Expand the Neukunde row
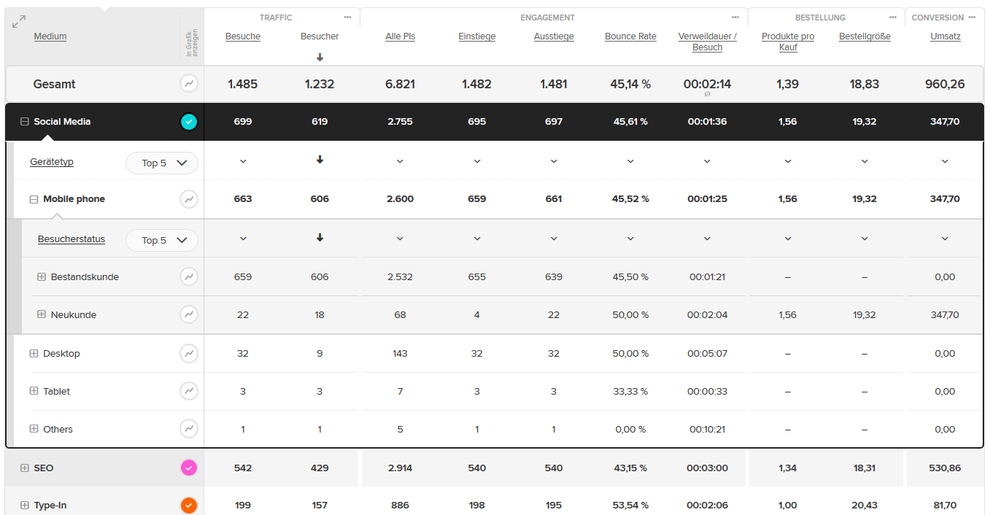Image resolution: width=990 pixels, height=515 pixels. pyautogui.click(x=42, y=314)
